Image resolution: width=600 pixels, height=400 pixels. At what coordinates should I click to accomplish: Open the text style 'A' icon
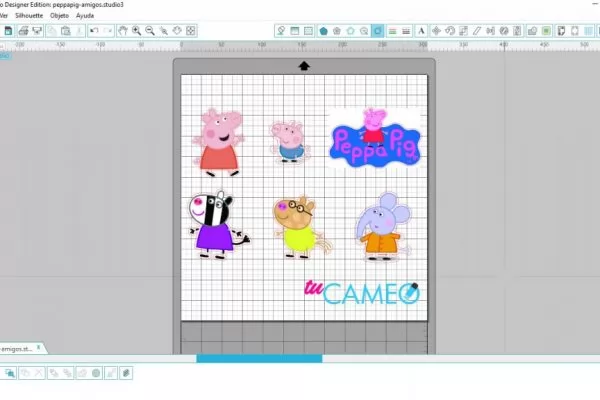[421, 31]
